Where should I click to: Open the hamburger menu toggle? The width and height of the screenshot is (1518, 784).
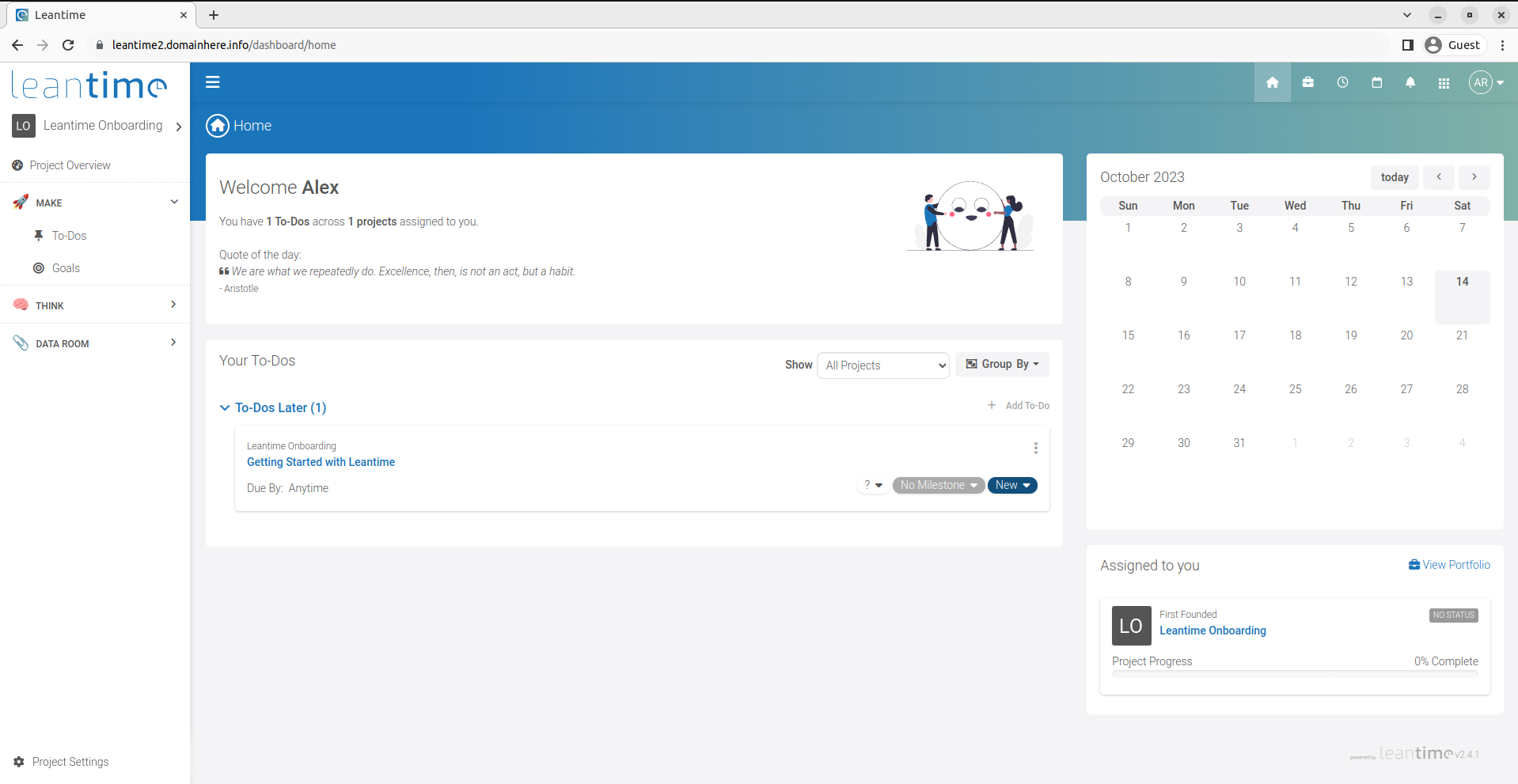click(213, 82)
